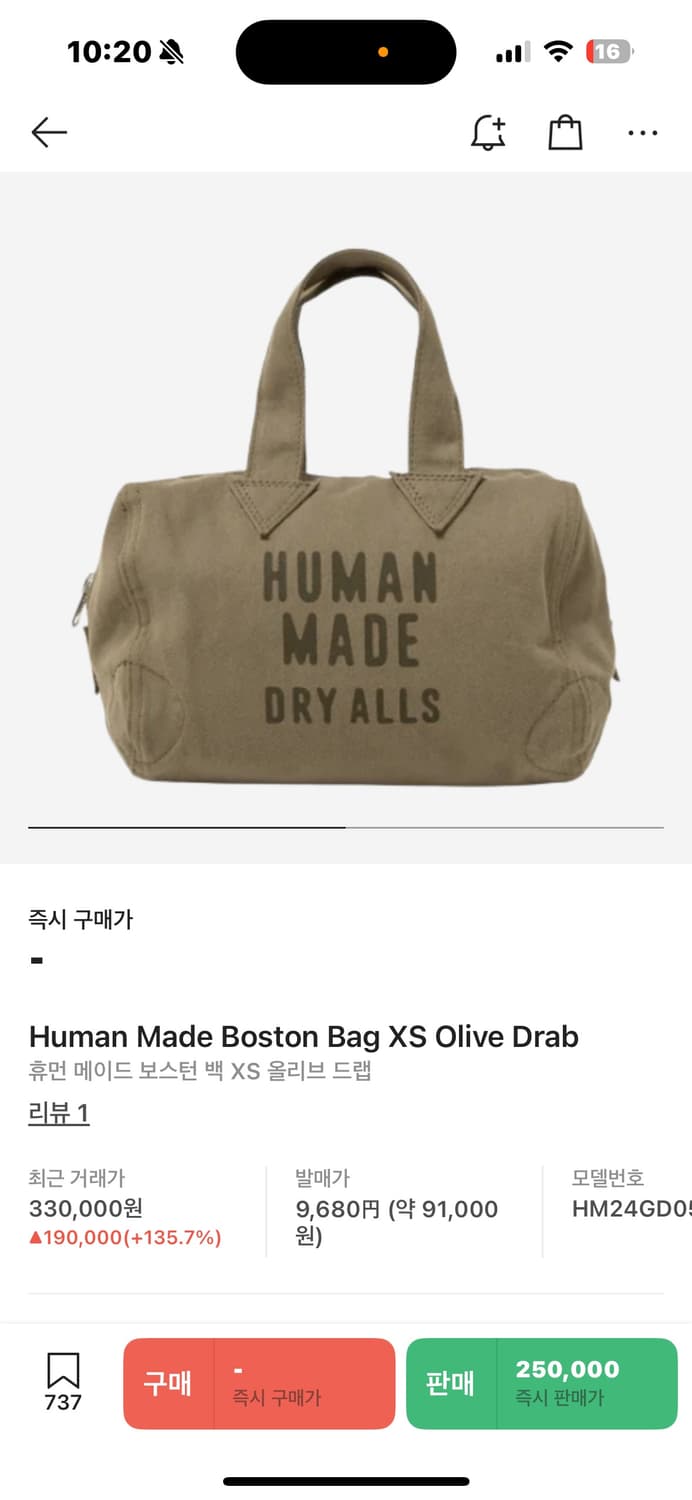Tap the green 판매 sell button

pyautogui.click(x=541, y=1383)
